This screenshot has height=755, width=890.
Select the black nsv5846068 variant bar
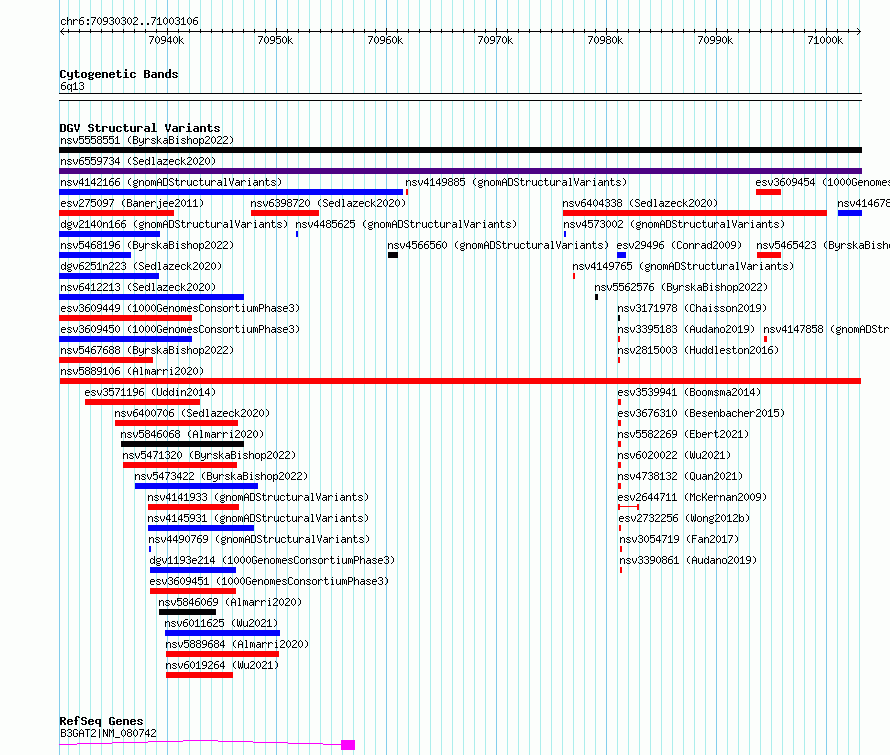[x=182, y=444]
